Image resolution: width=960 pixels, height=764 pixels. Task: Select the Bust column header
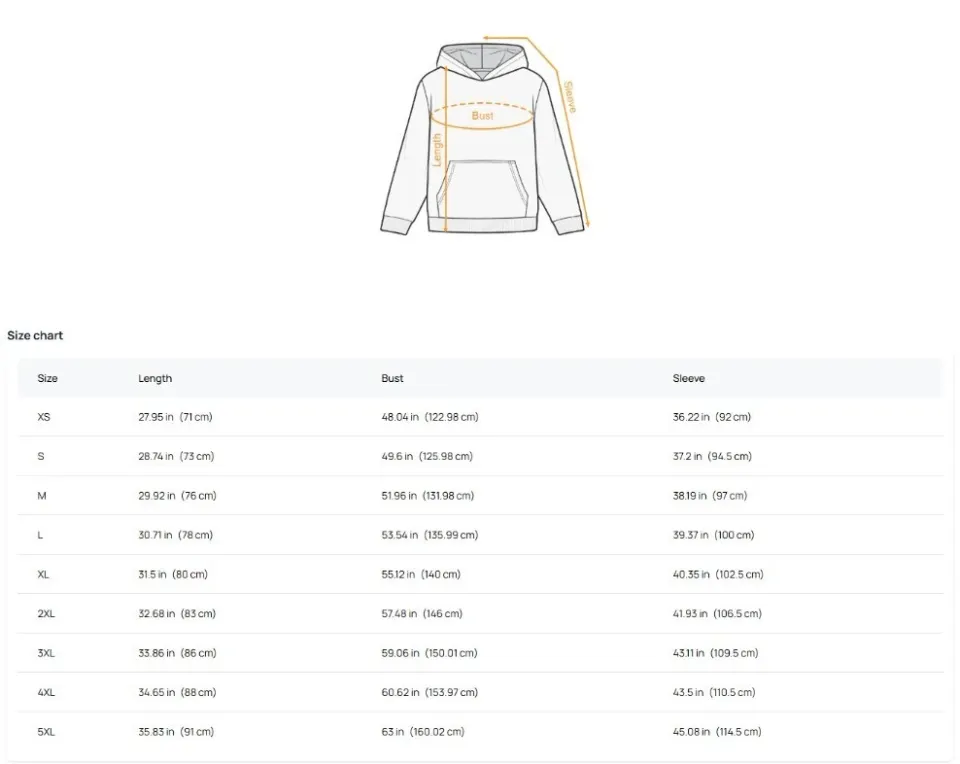tap(392, 379)
